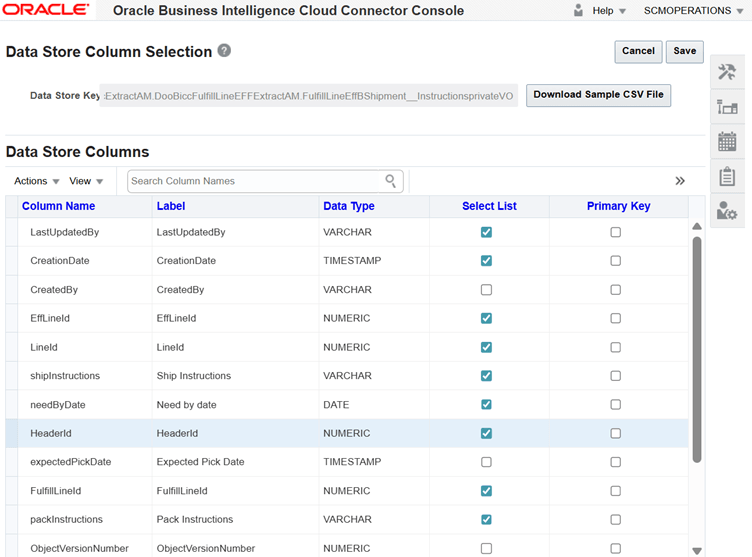This screenshot has width=752, height=557.
Task: Open the calendar schedule sidebar icon
Action: [727, 142]
